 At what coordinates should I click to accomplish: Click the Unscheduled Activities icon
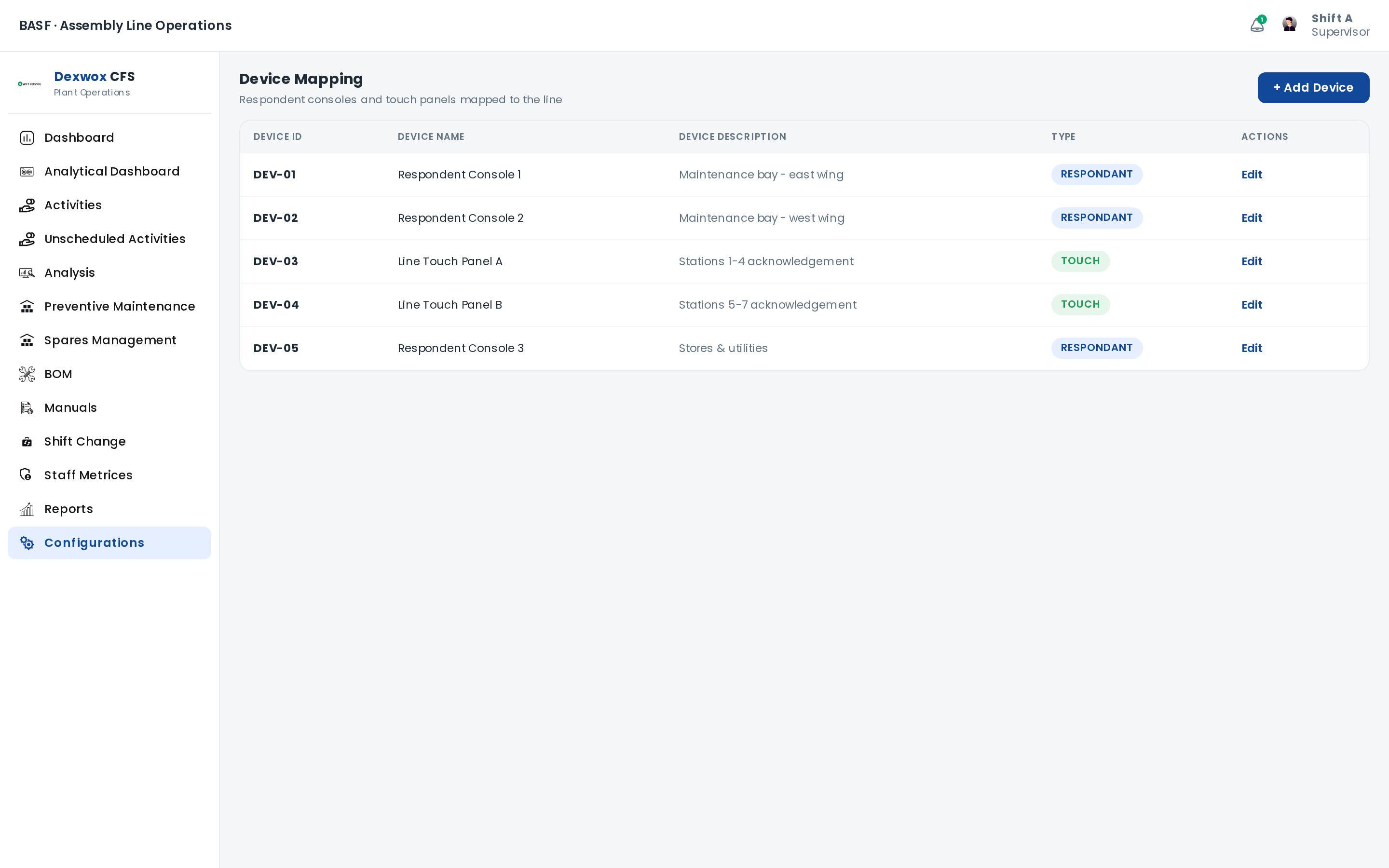click(27, 239)
